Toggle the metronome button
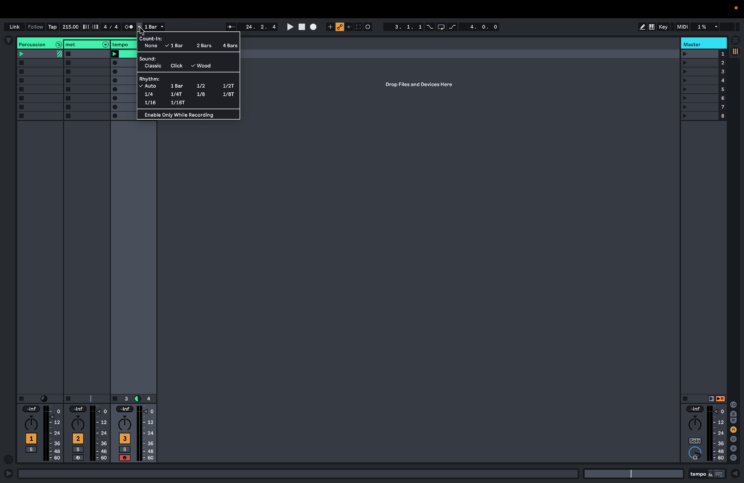 129,27
